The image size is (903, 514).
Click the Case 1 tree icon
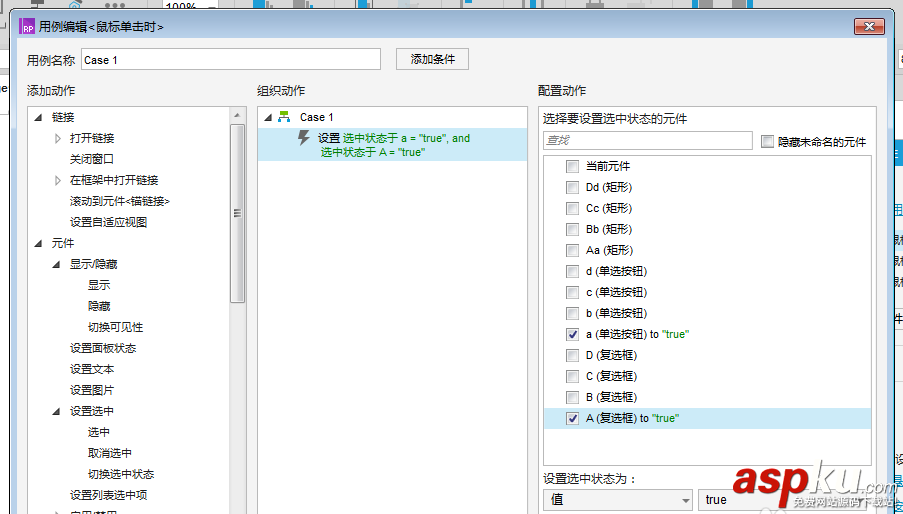pos(284,117)
